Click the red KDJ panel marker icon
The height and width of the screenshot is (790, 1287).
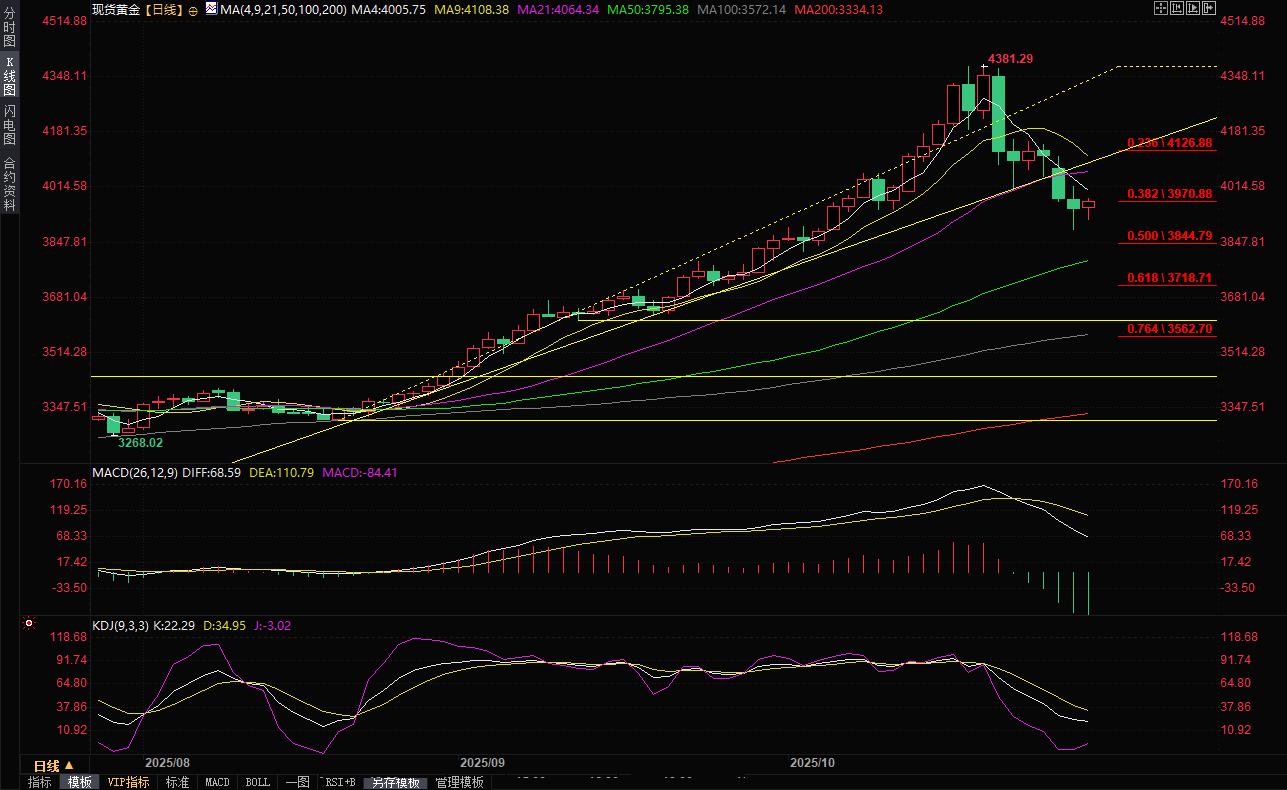click(x=29, y=624)
